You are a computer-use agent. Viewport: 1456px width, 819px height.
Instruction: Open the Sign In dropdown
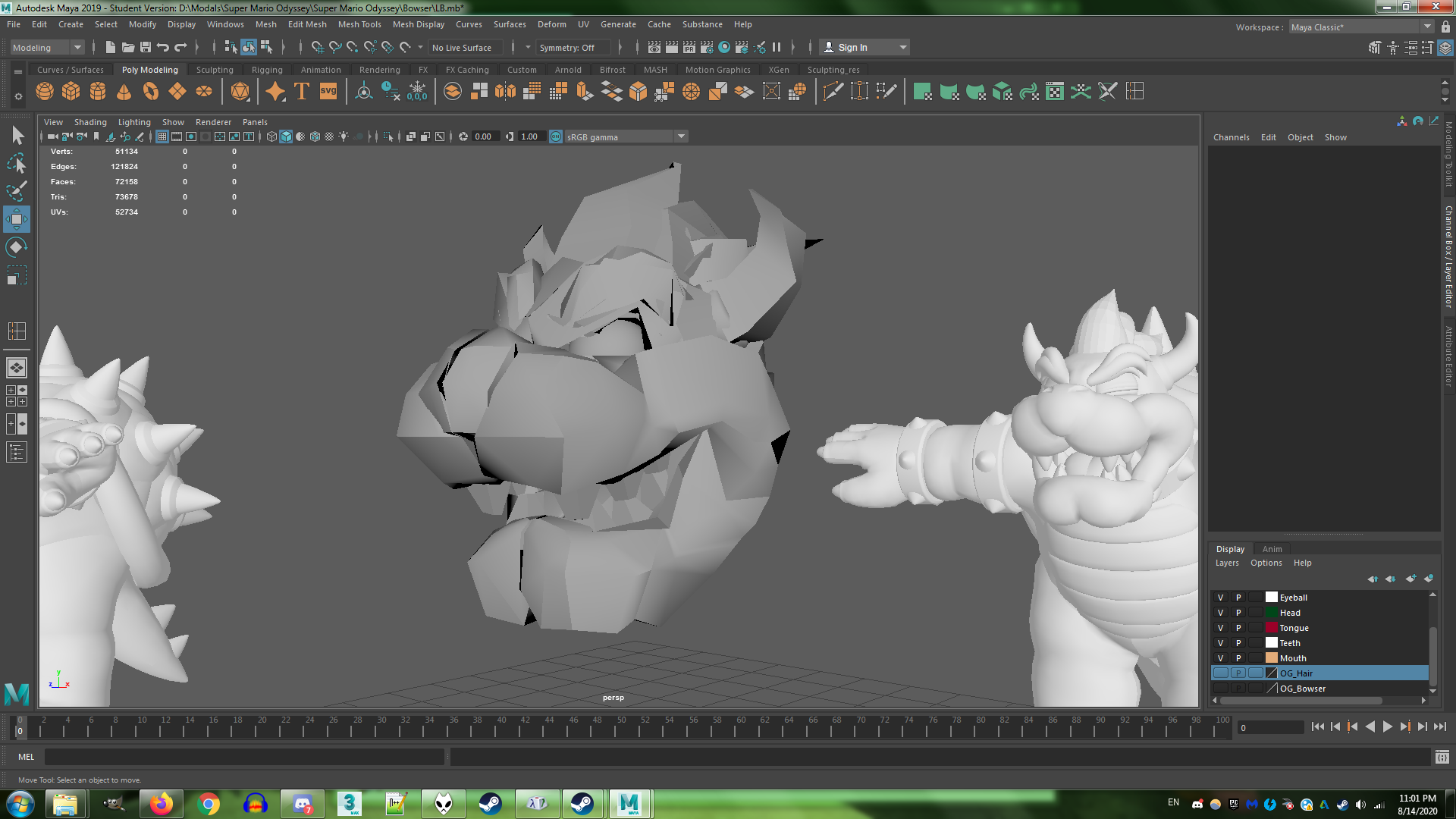864,48
